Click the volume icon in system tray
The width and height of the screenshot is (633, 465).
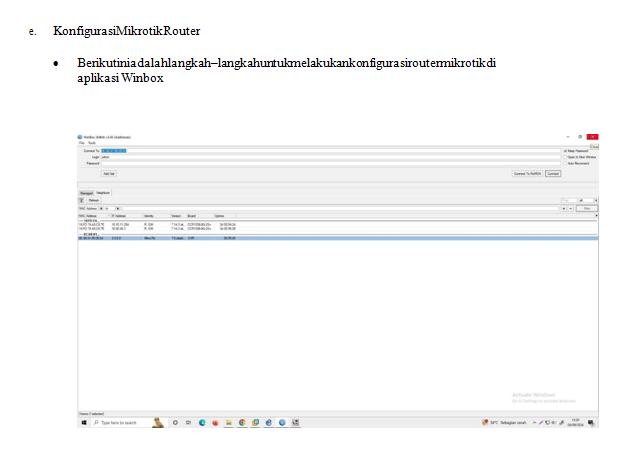pyautogui.click(x=553, y=423)
